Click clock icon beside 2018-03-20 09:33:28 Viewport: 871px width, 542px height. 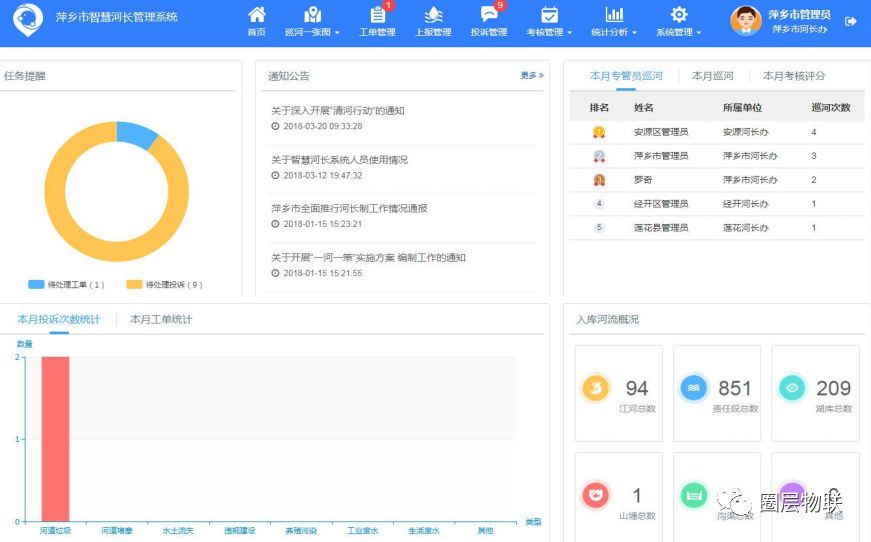tap(275, 126)
